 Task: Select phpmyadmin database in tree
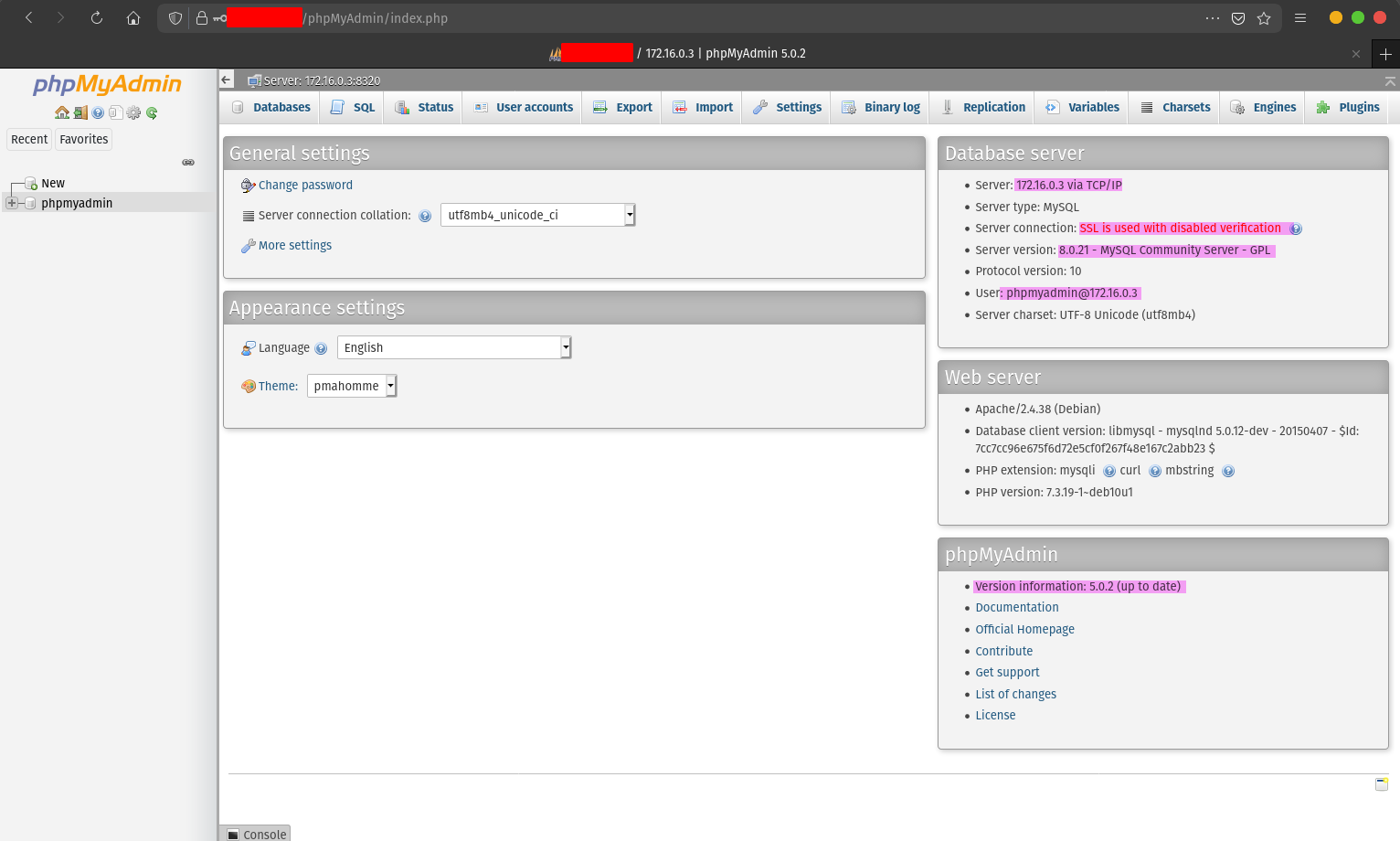pyautogui.click(x=77, y=203)
